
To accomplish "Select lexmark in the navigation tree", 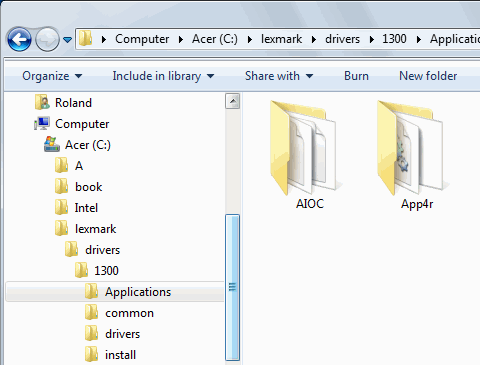I will pyautogui.click(x=95, y=229).
